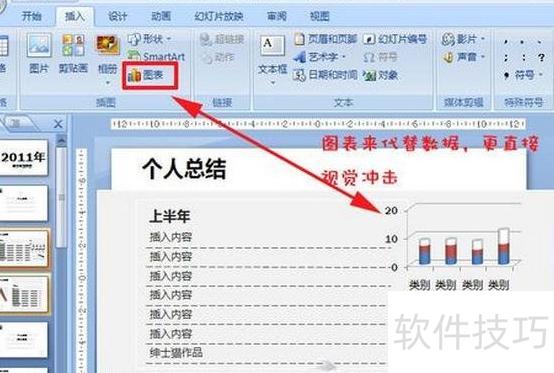Image resolution: width=554 pixels, height=373 pixels.
Task: Open the 符号 special symbols dropdown
Action: pyautogui.click(x=523, y=75)
